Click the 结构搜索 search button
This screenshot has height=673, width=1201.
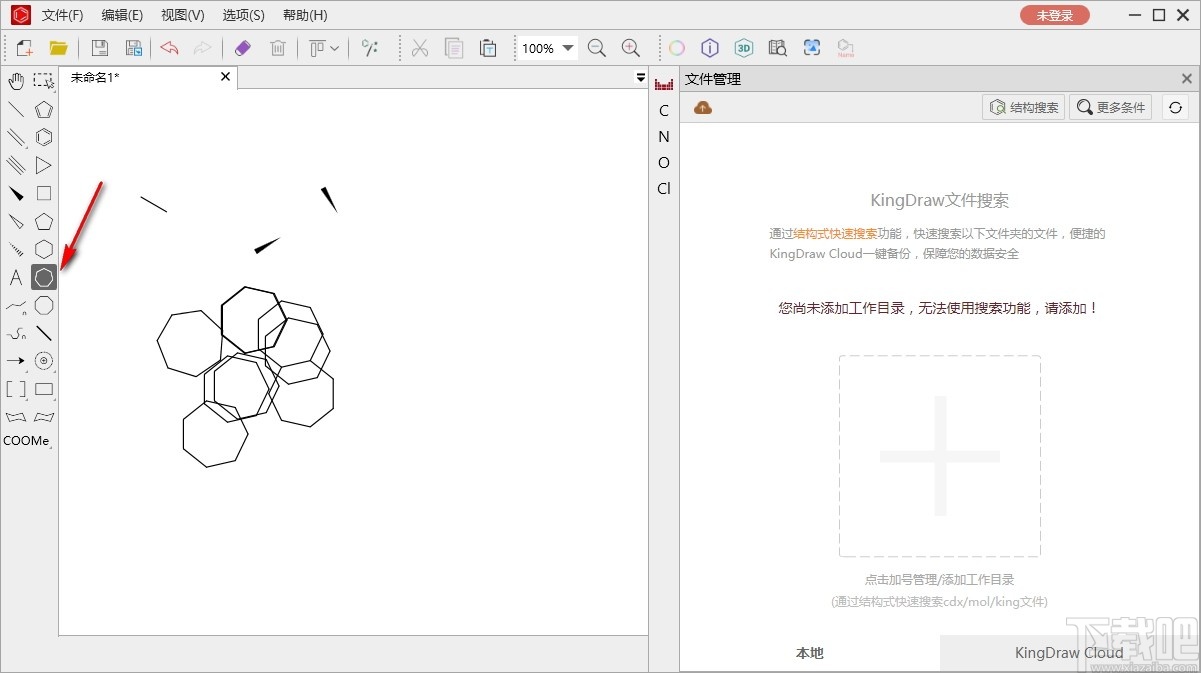[x=1023, y=107]
